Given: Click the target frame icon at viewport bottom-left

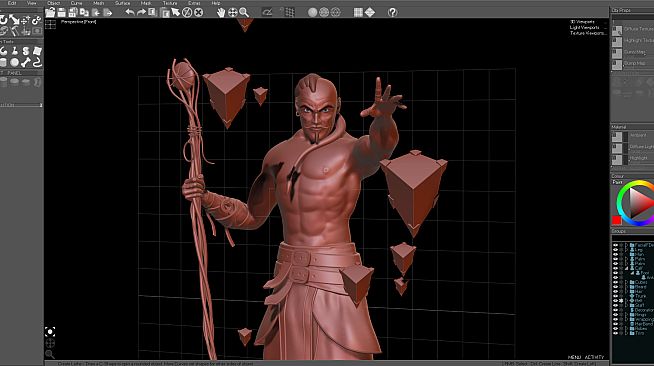Looking at the screenshot, I should (50, 332).
